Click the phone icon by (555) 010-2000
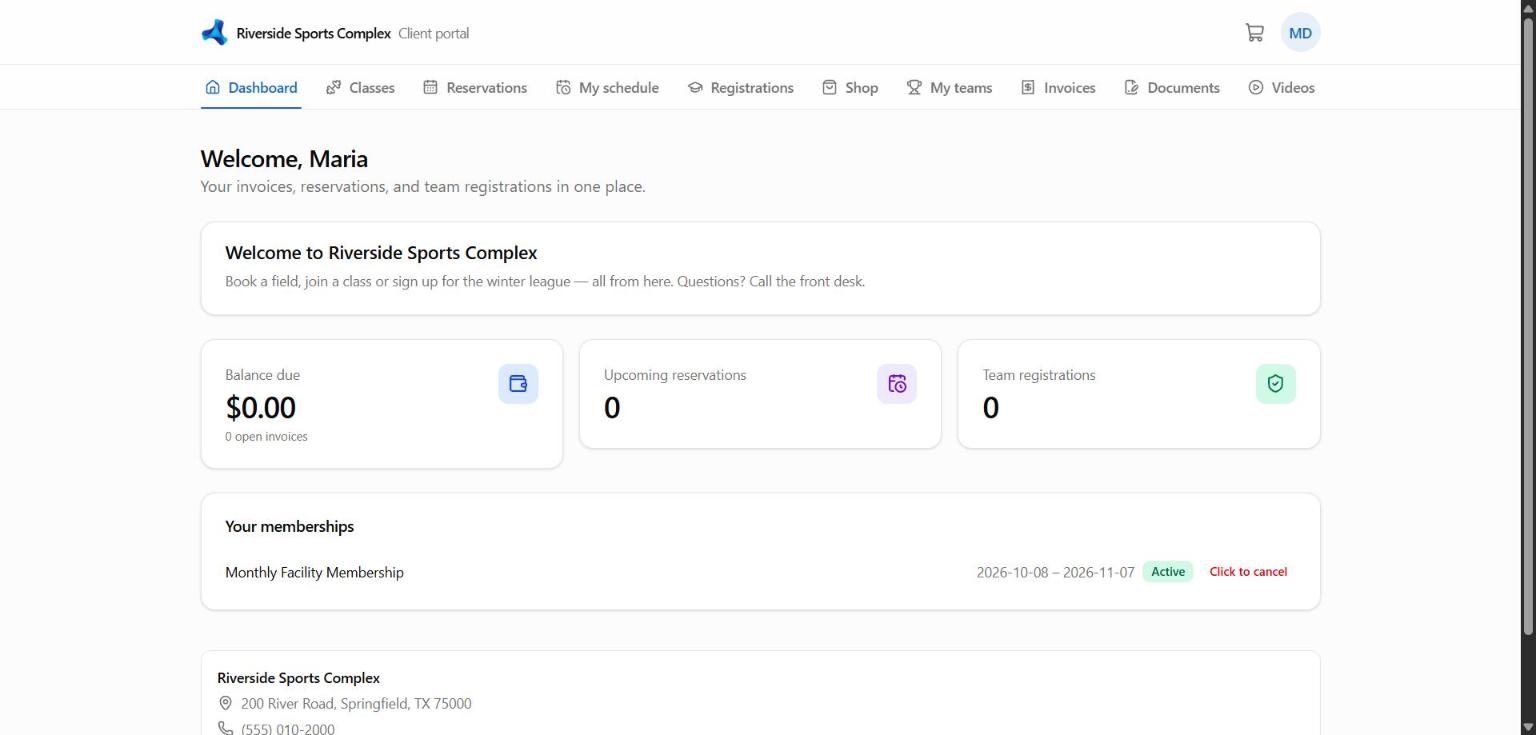The height and width of the screenshot is (735, 1536). point(225,729)
